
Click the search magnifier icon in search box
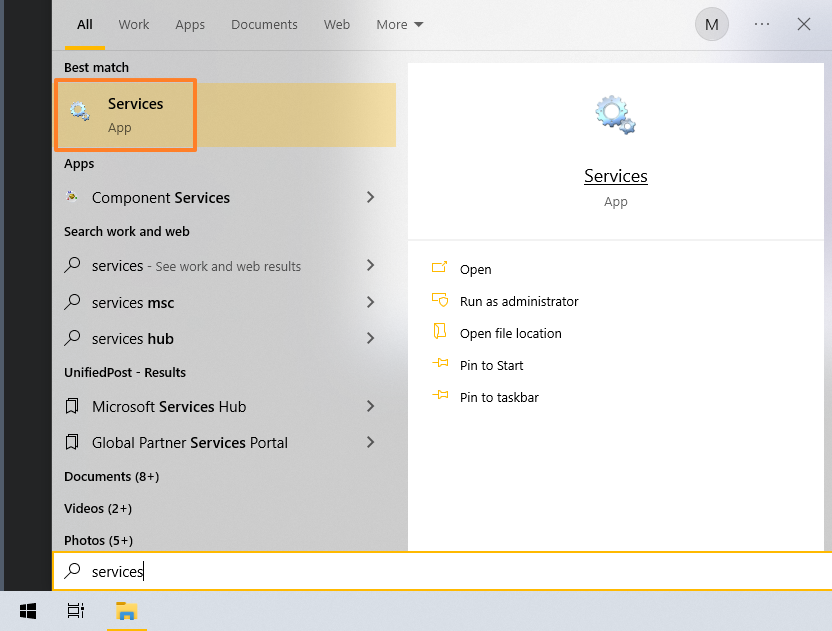[x=72, y=571]
